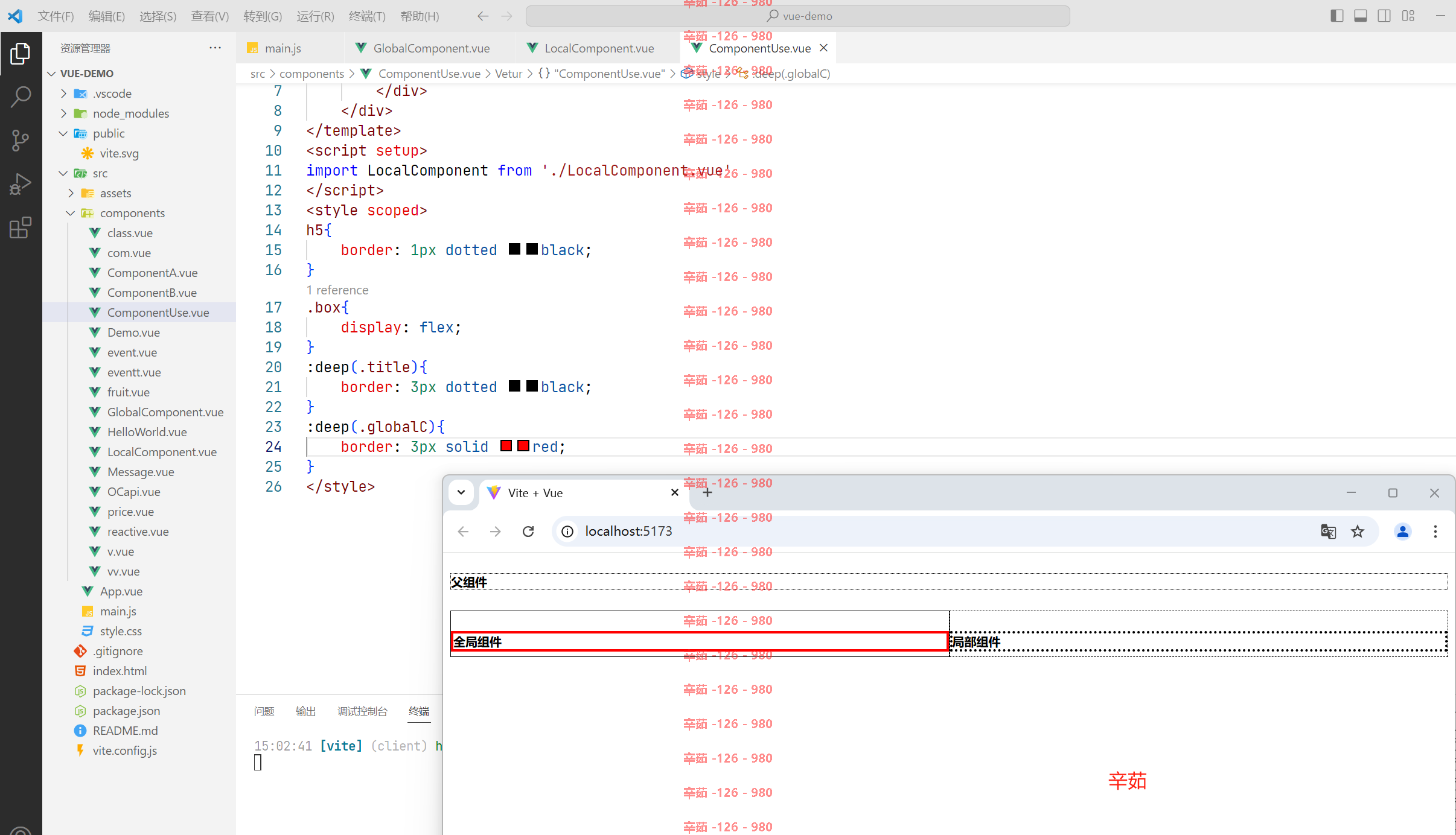
Task: Reload the localhost page in browser
Action: pos(528,531)
